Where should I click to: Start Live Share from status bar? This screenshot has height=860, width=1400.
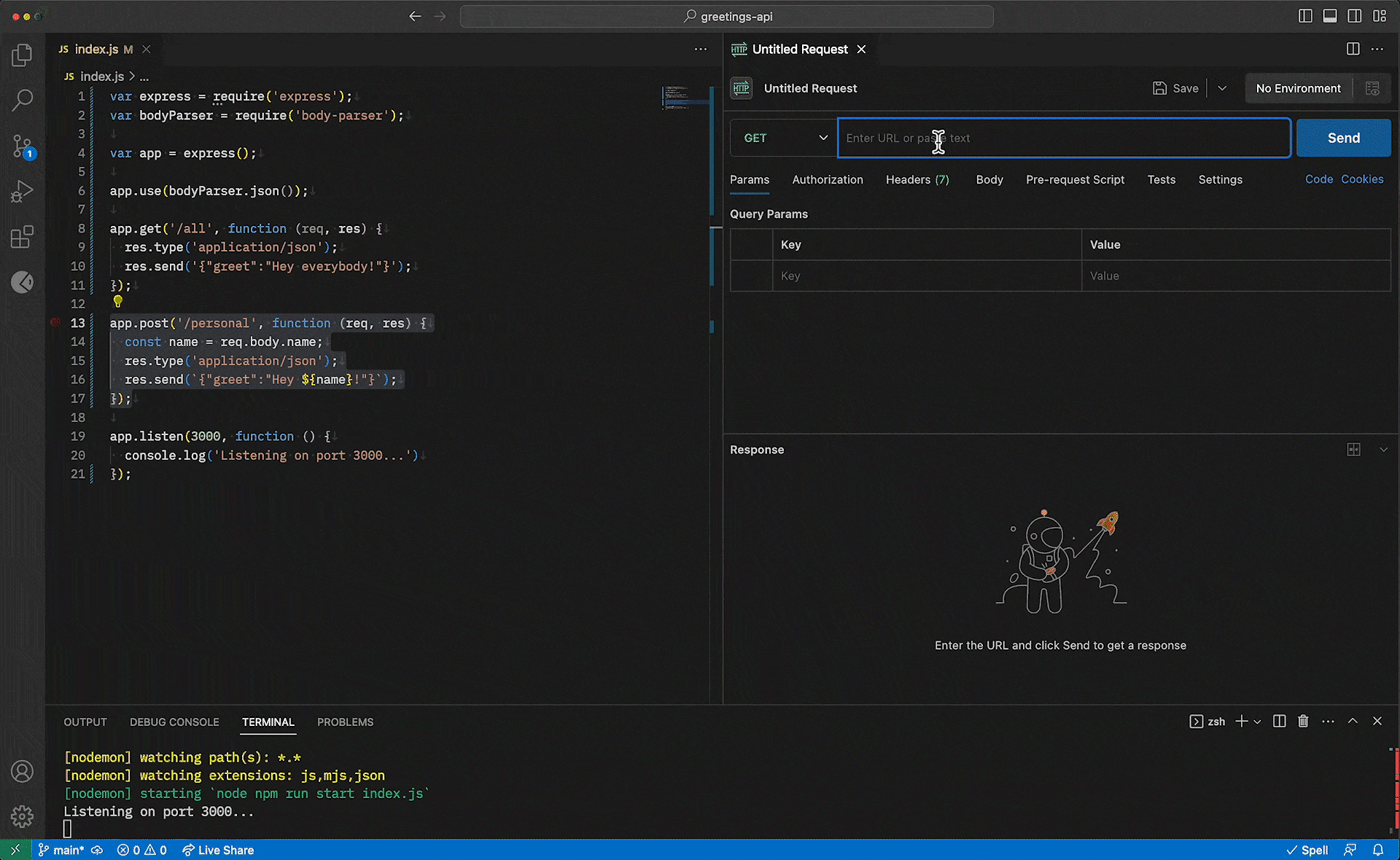(218, 850)
